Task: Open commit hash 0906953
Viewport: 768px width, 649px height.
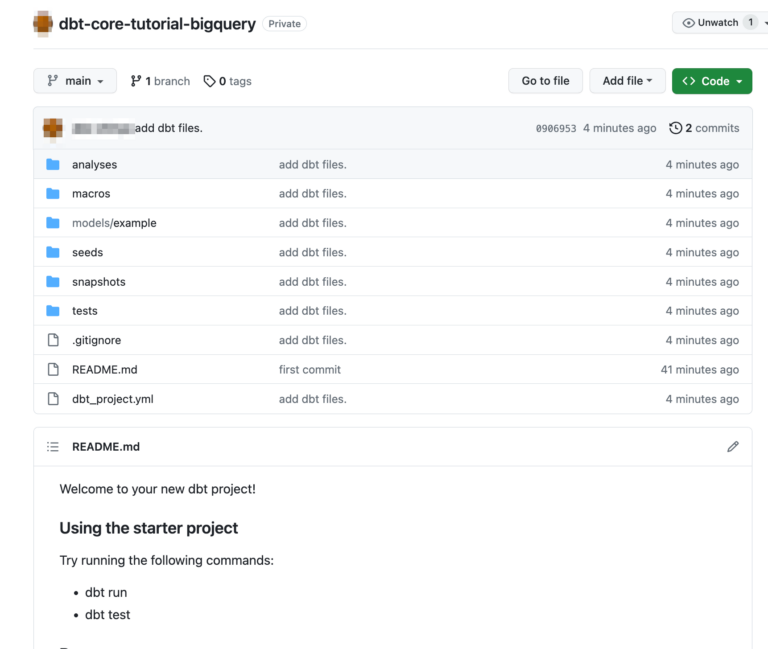Action: coord(556,129)
